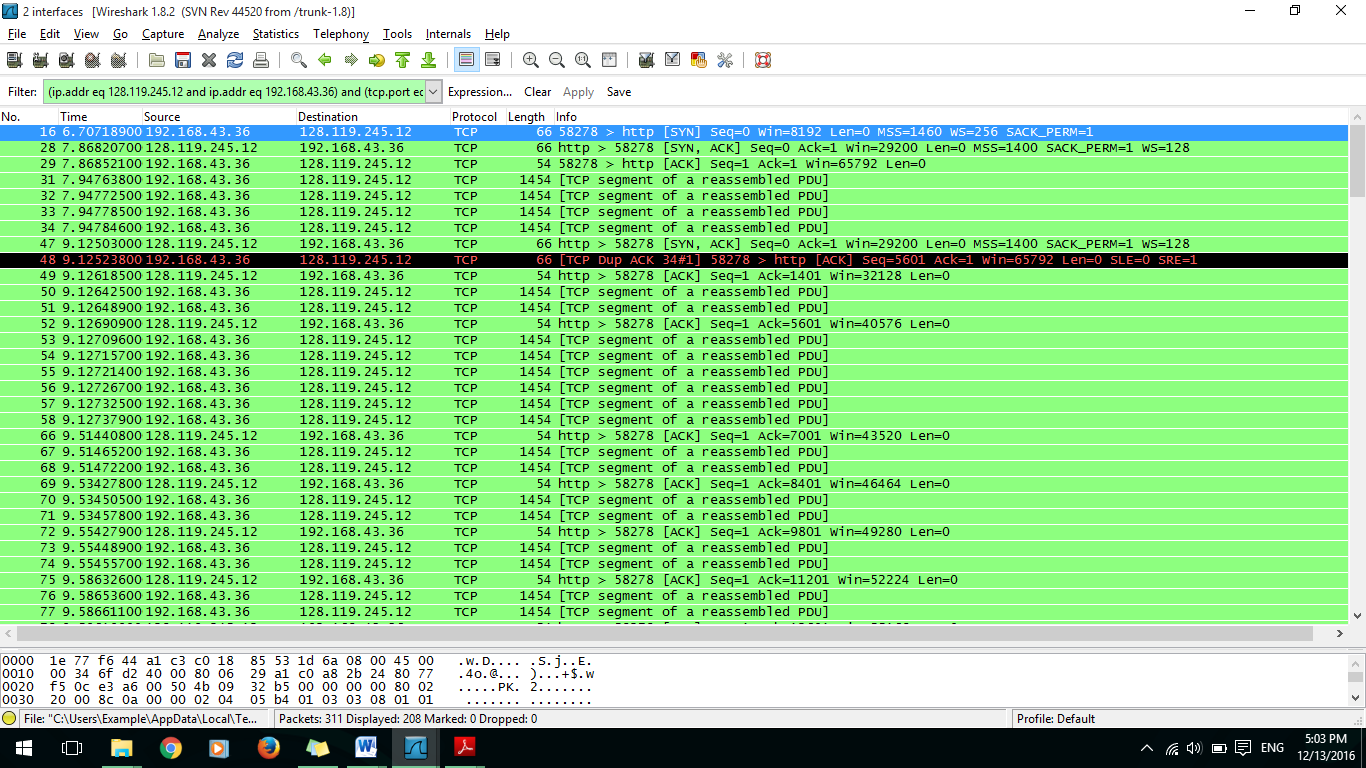
Task: Open Windows Start menu
Action: [23, 747]
